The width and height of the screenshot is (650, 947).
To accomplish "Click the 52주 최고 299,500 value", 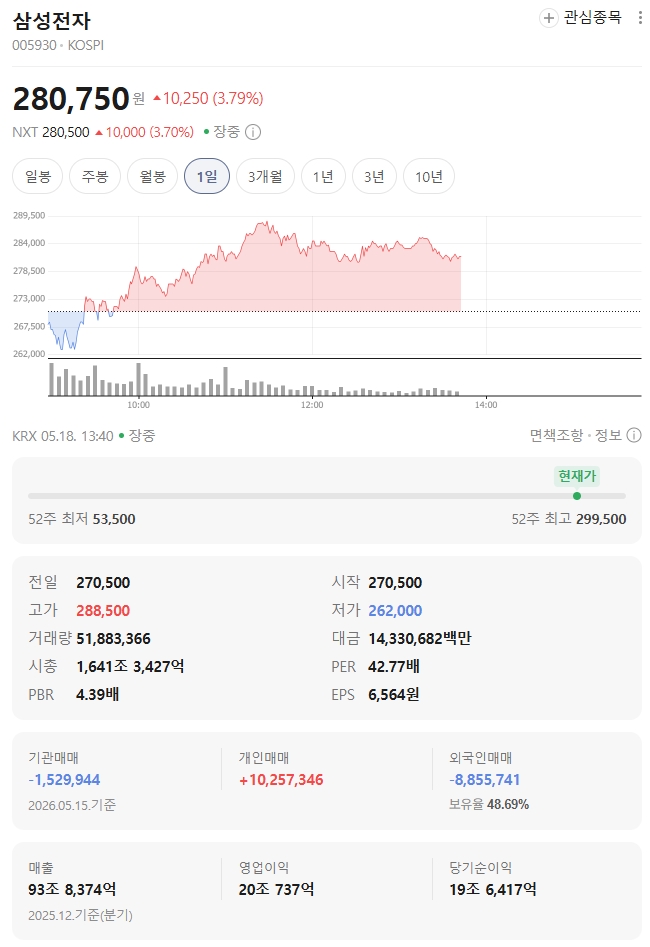I will 601,519.
